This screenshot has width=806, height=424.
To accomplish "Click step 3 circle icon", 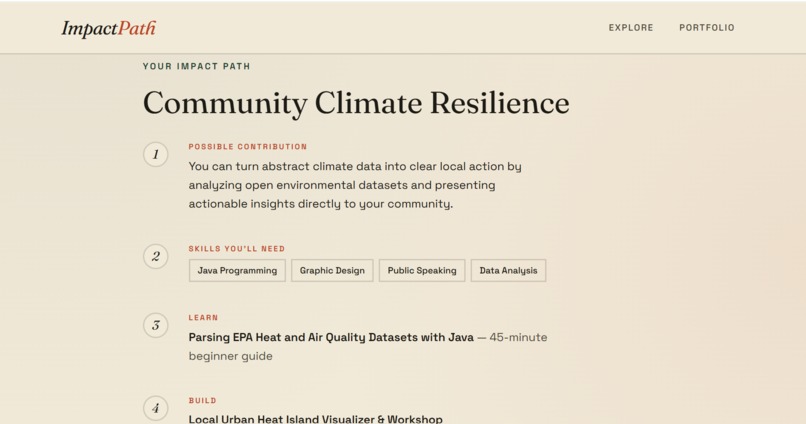I will 156,325.
